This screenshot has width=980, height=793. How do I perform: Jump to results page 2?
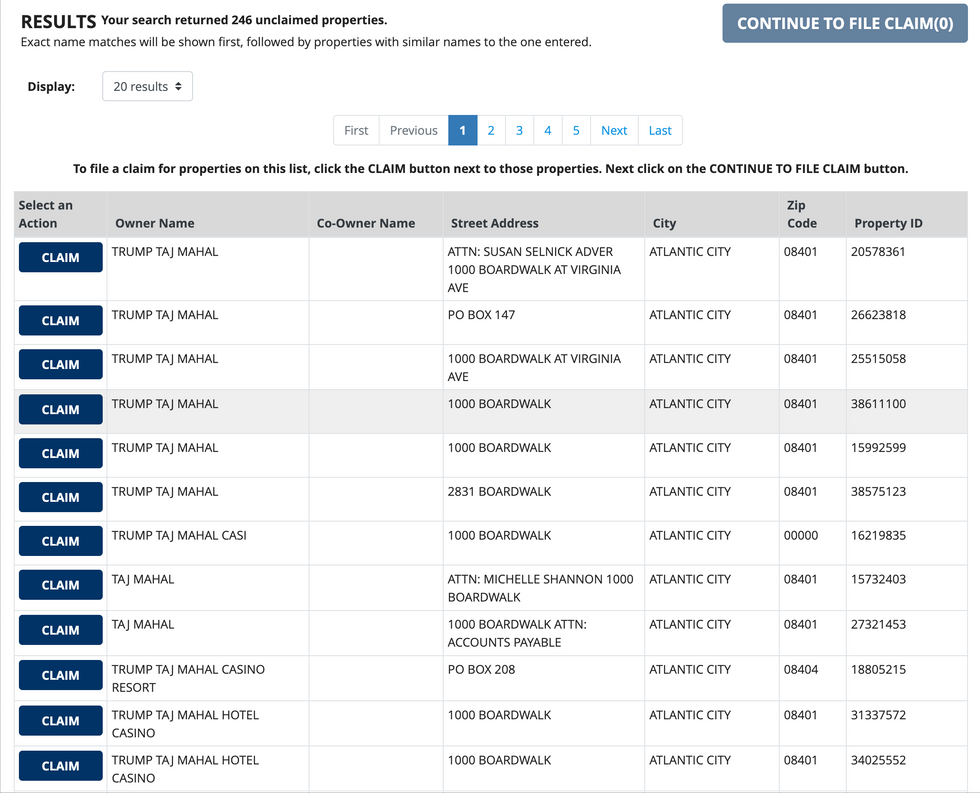(x=491, y=131)
